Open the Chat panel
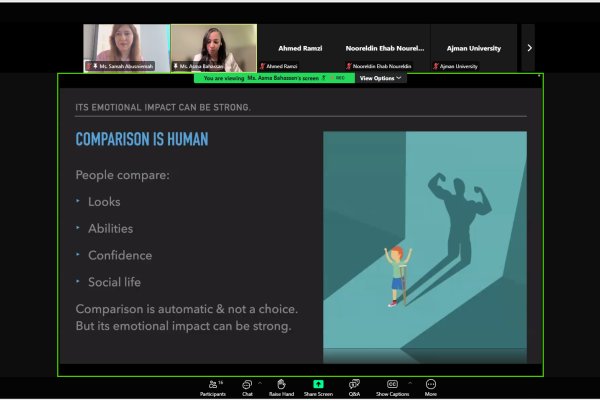Viewport: 600px width, 400px height. pos(247,385)
